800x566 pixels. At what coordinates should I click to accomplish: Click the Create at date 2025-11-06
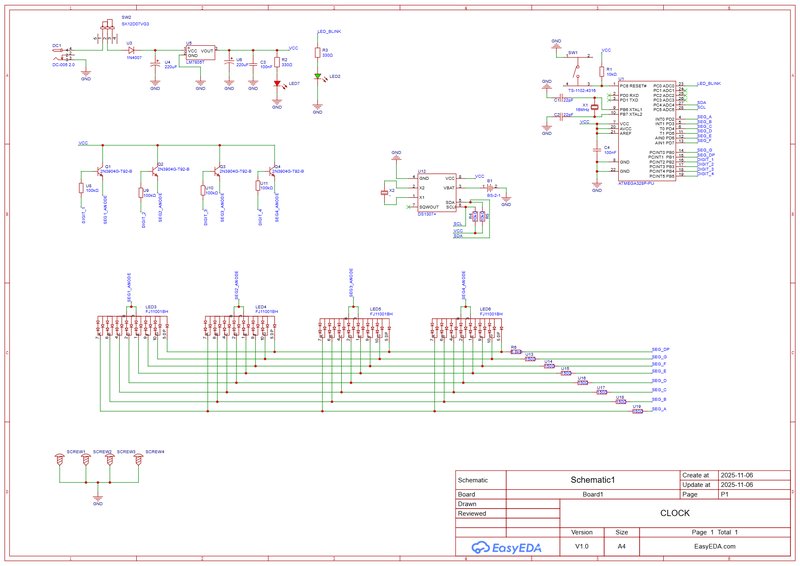(736, 475)
